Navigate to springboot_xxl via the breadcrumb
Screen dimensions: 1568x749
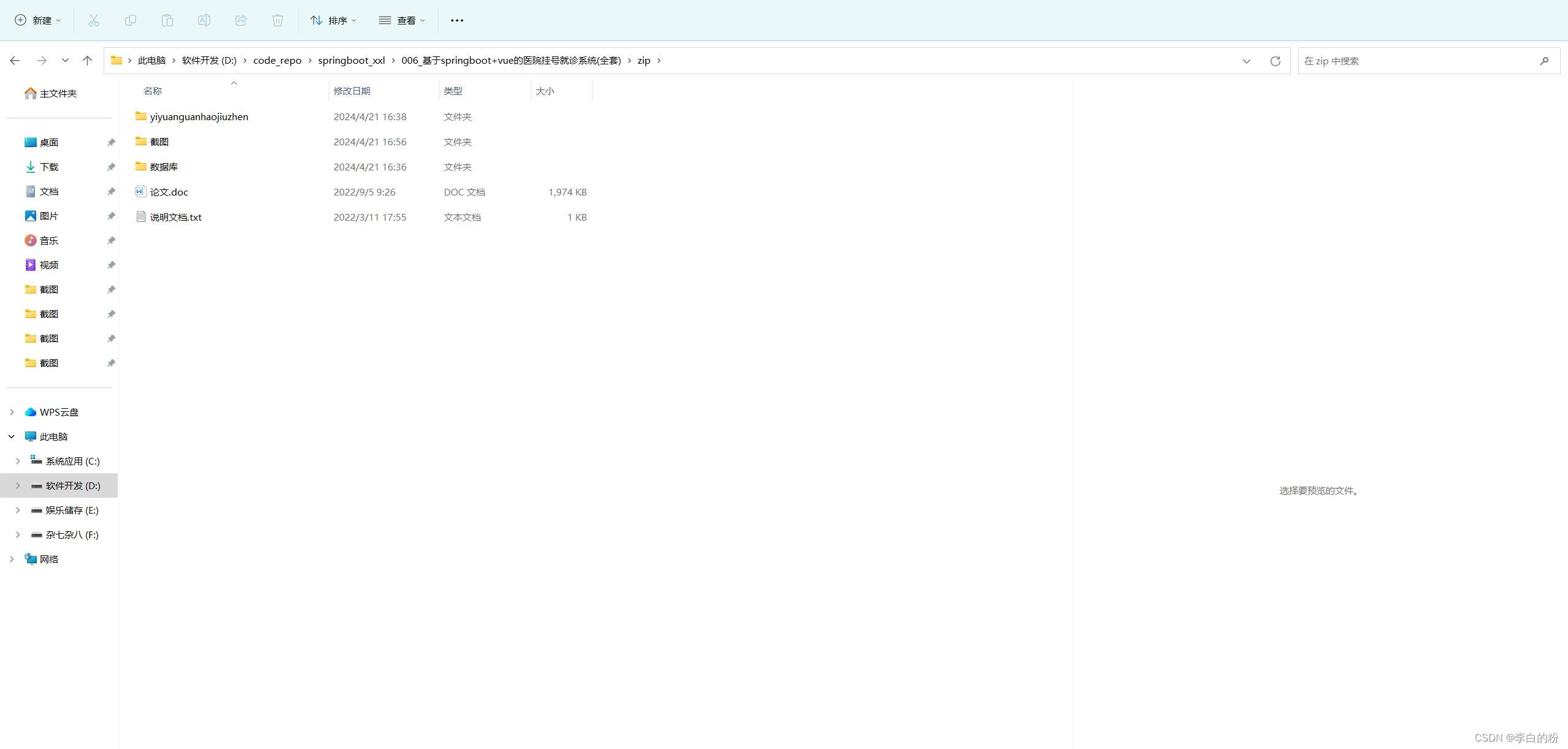(x=351, y=60)
